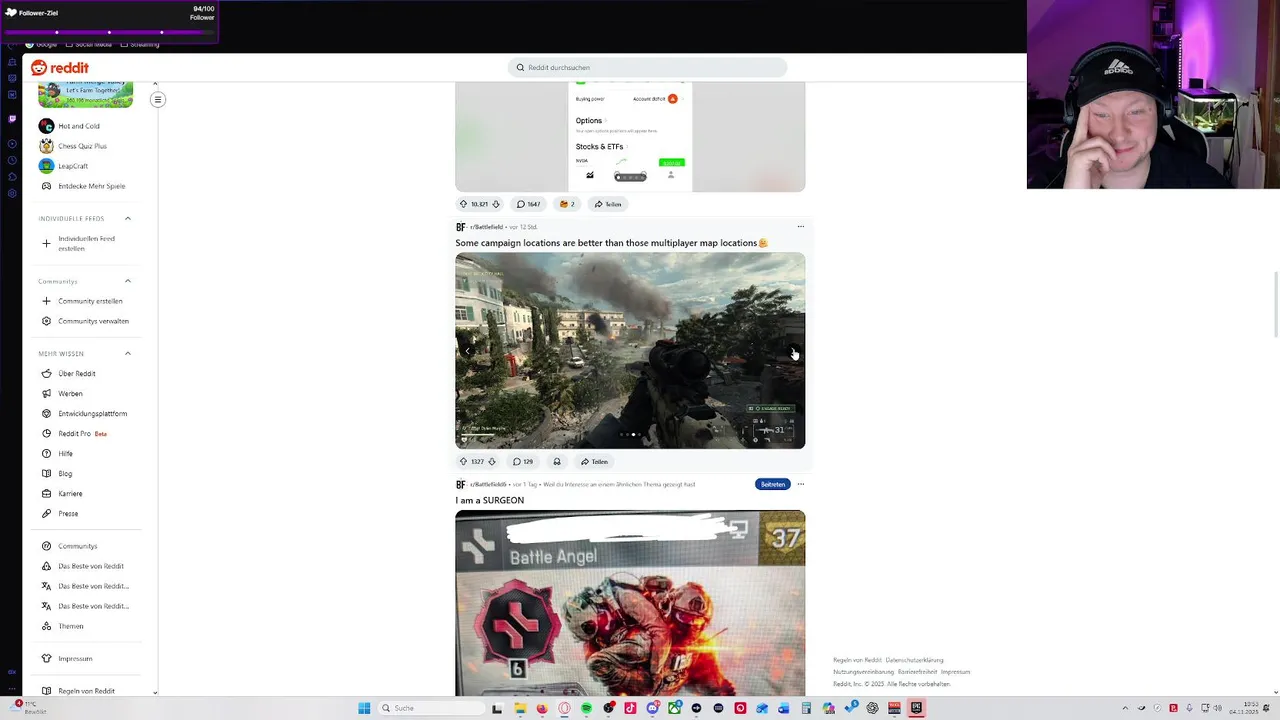Screen dimensions: 1280x720
Task: Open the first 'Das Beste von Reddit' entry
Action: coord(90,566)
